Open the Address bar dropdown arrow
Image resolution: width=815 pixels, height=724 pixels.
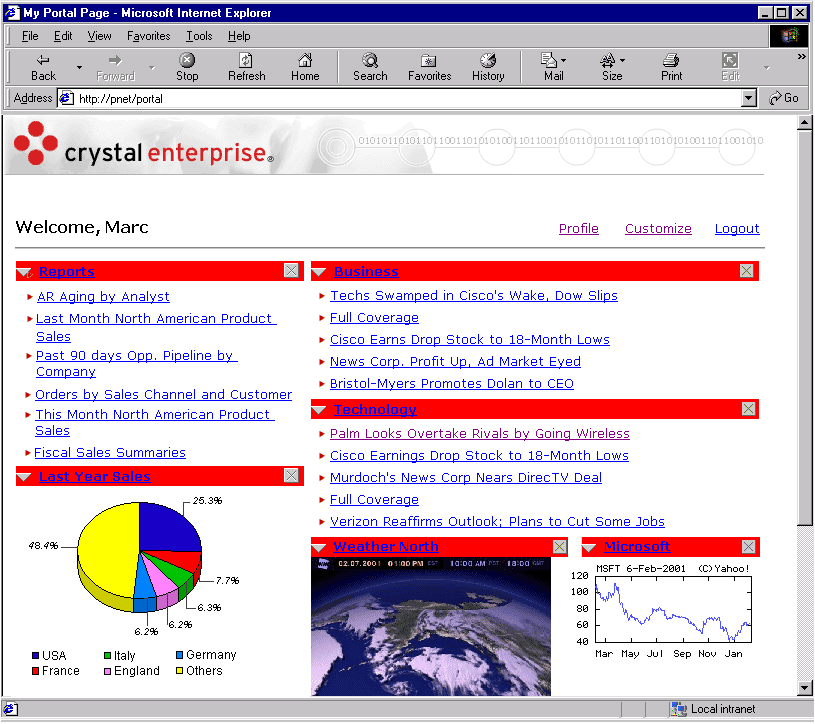pyautogui.click(x=748, y=98)
